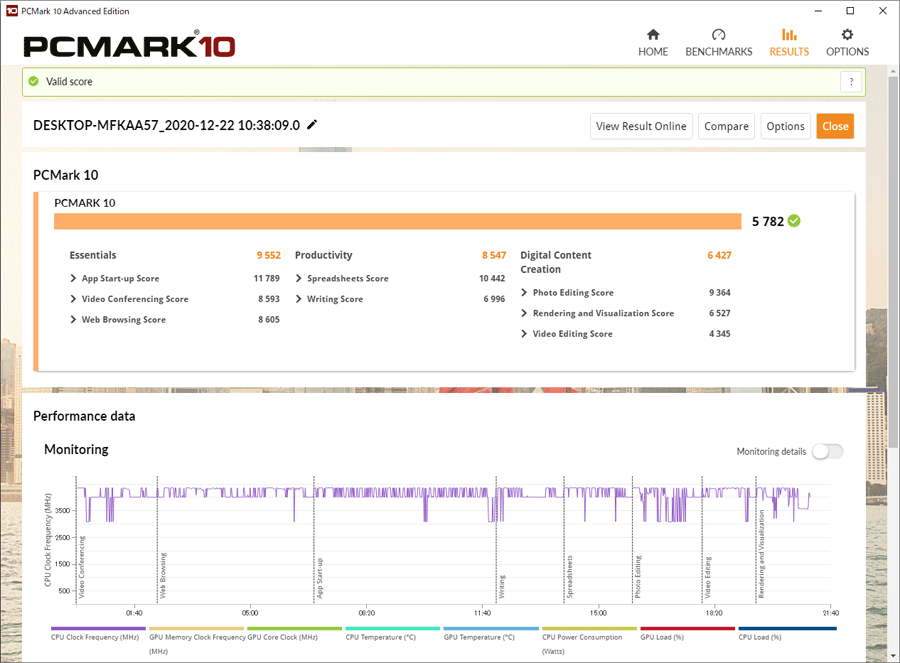
Task: Click the Compare button
Action: tap(726, 126)
